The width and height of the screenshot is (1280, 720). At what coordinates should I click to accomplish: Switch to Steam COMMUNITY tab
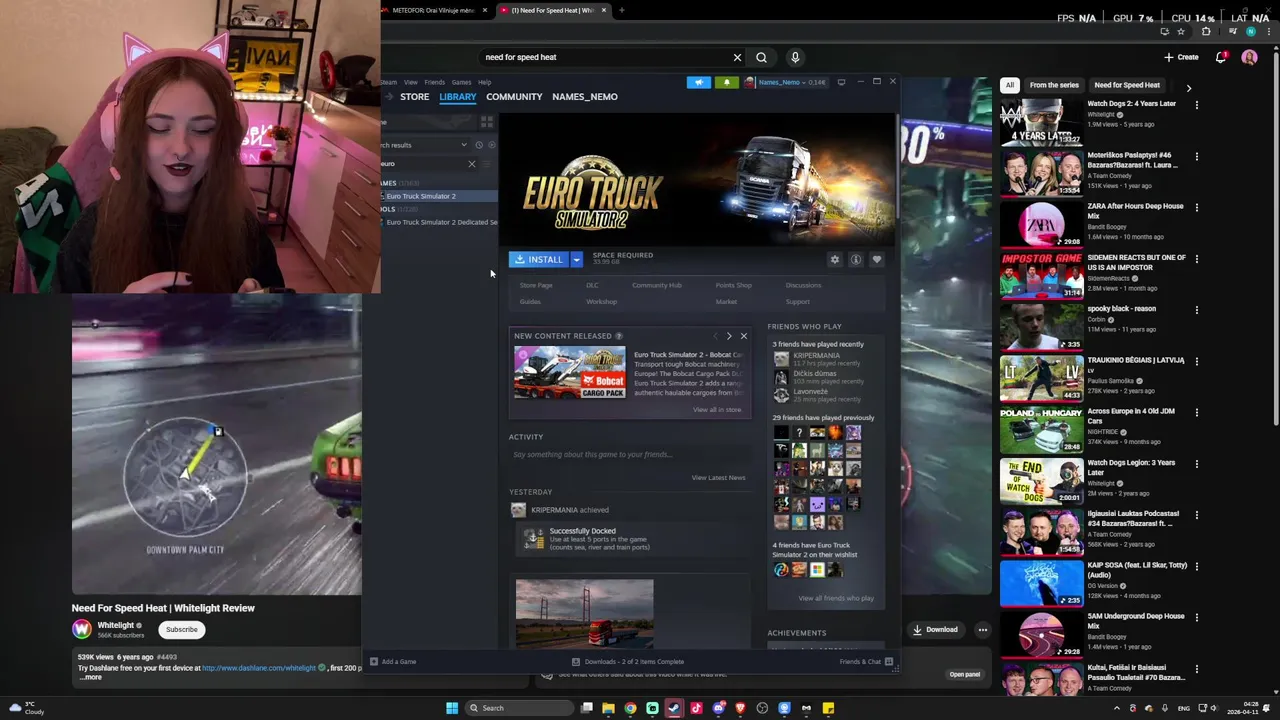pos(514,97)
